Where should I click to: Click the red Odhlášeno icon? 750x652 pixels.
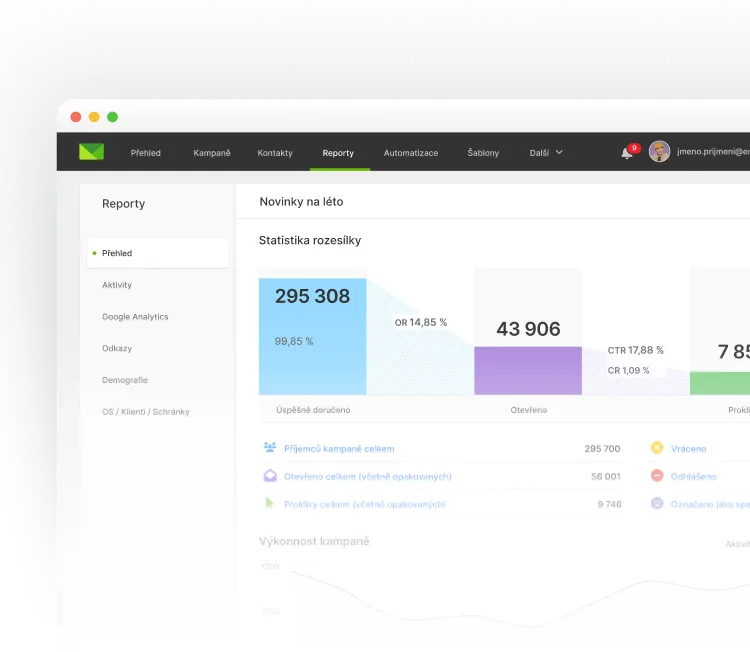pyautogui.click(x=657, y=476)
